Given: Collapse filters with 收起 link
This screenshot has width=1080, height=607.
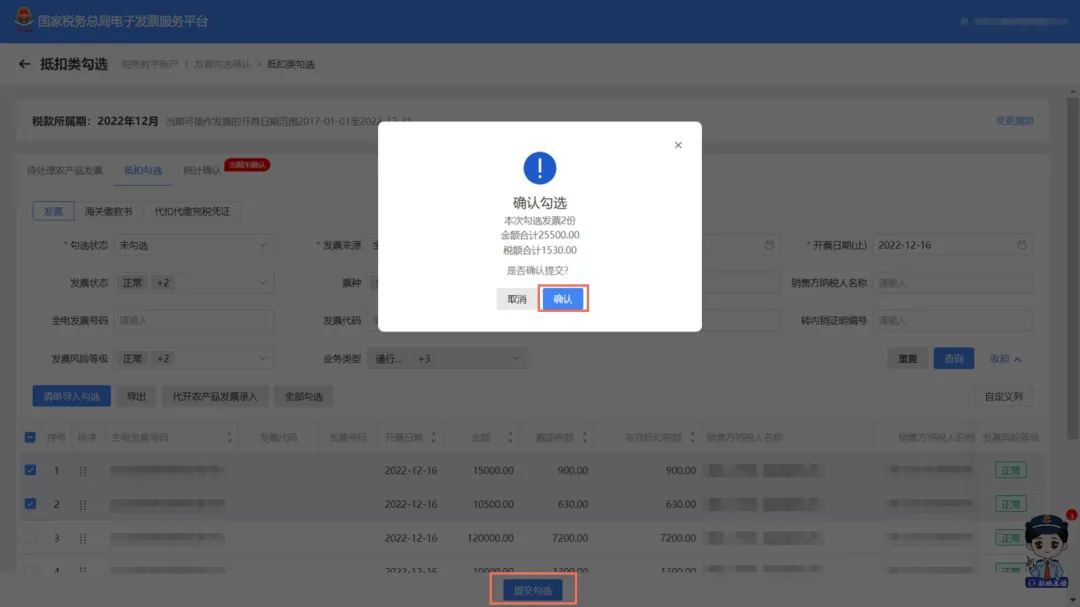Looking at the screenshot, I should coord(1005,358).
